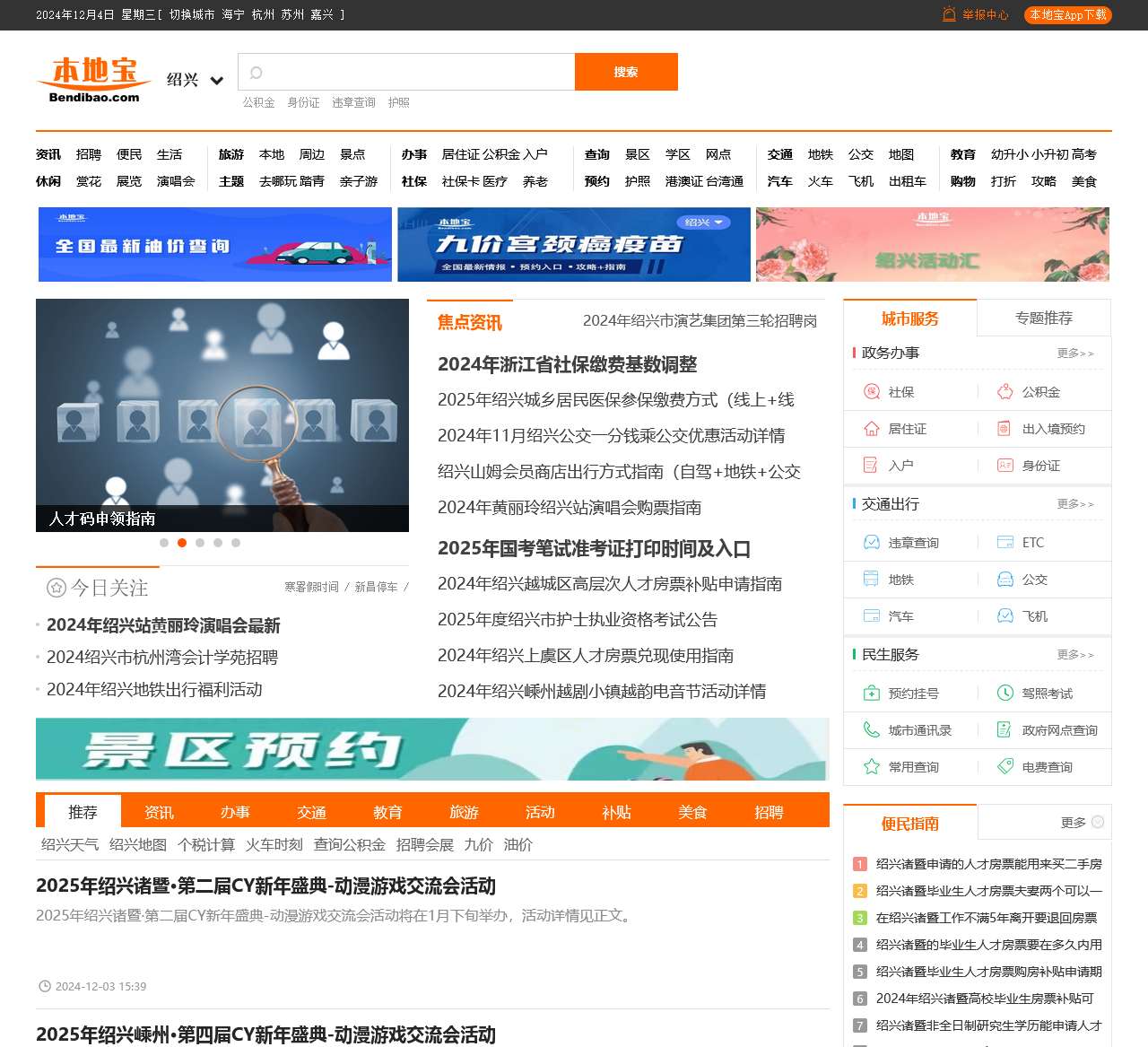
Task: Open the 九价宫颈癌疫苗 banner
Action: [x=574, y=245]
